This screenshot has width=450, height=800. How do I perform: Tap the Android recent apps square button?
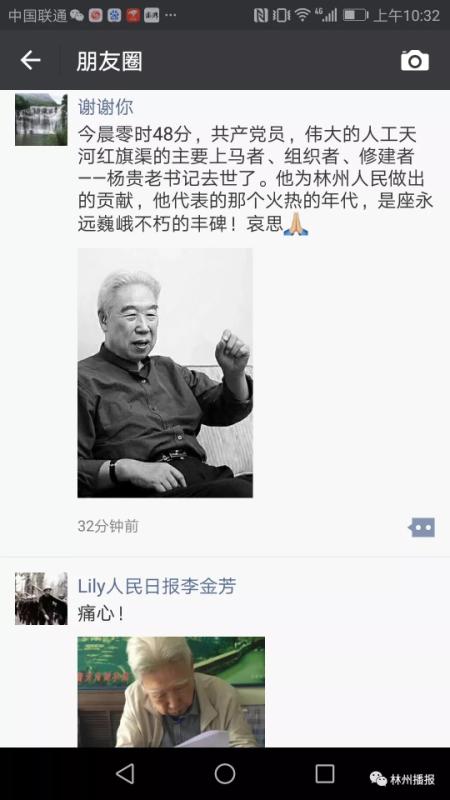(x=324, y=773)
